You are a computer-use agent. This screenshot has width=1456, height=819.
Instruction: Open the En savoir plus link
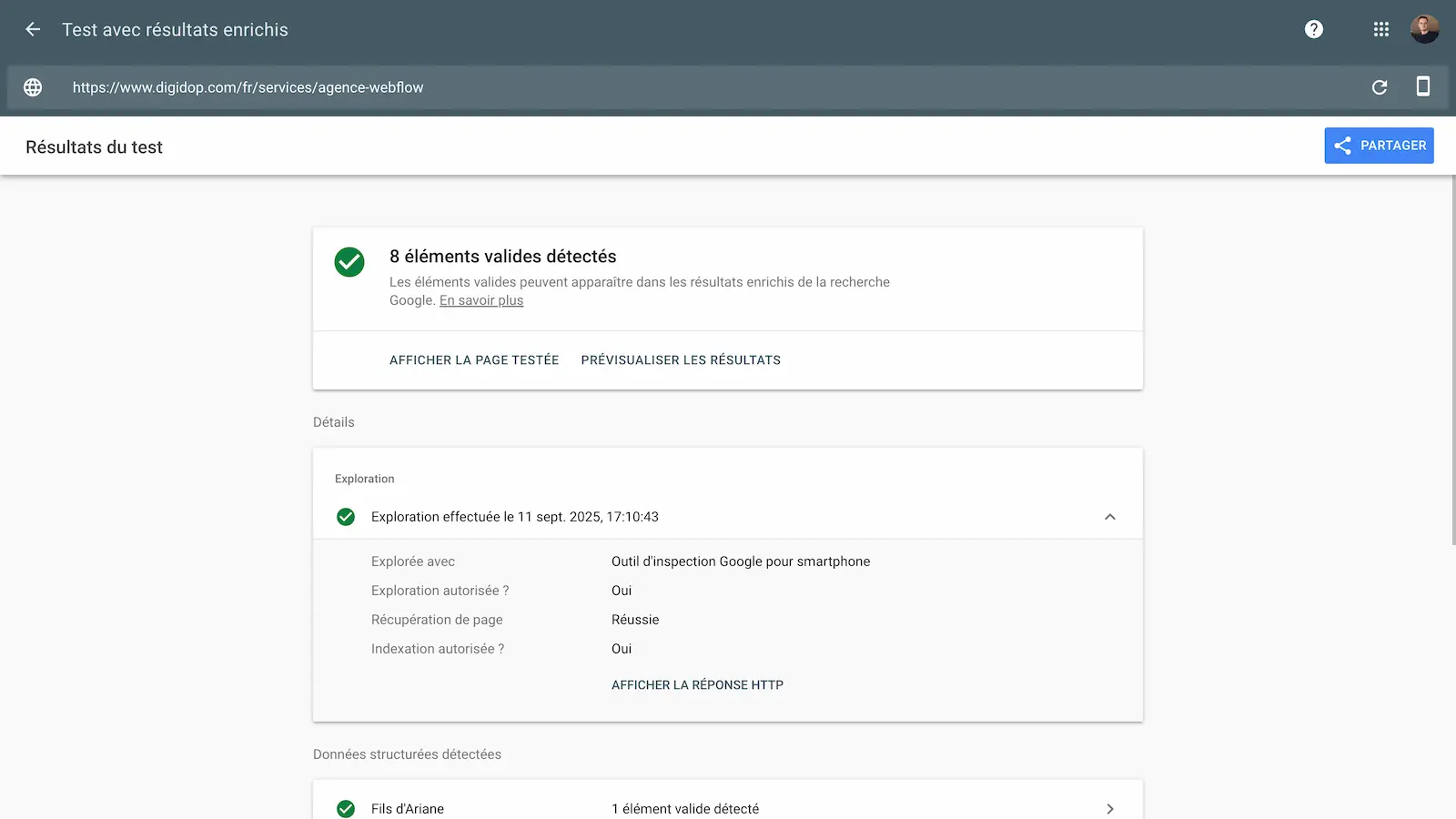(x=481, y=300)
